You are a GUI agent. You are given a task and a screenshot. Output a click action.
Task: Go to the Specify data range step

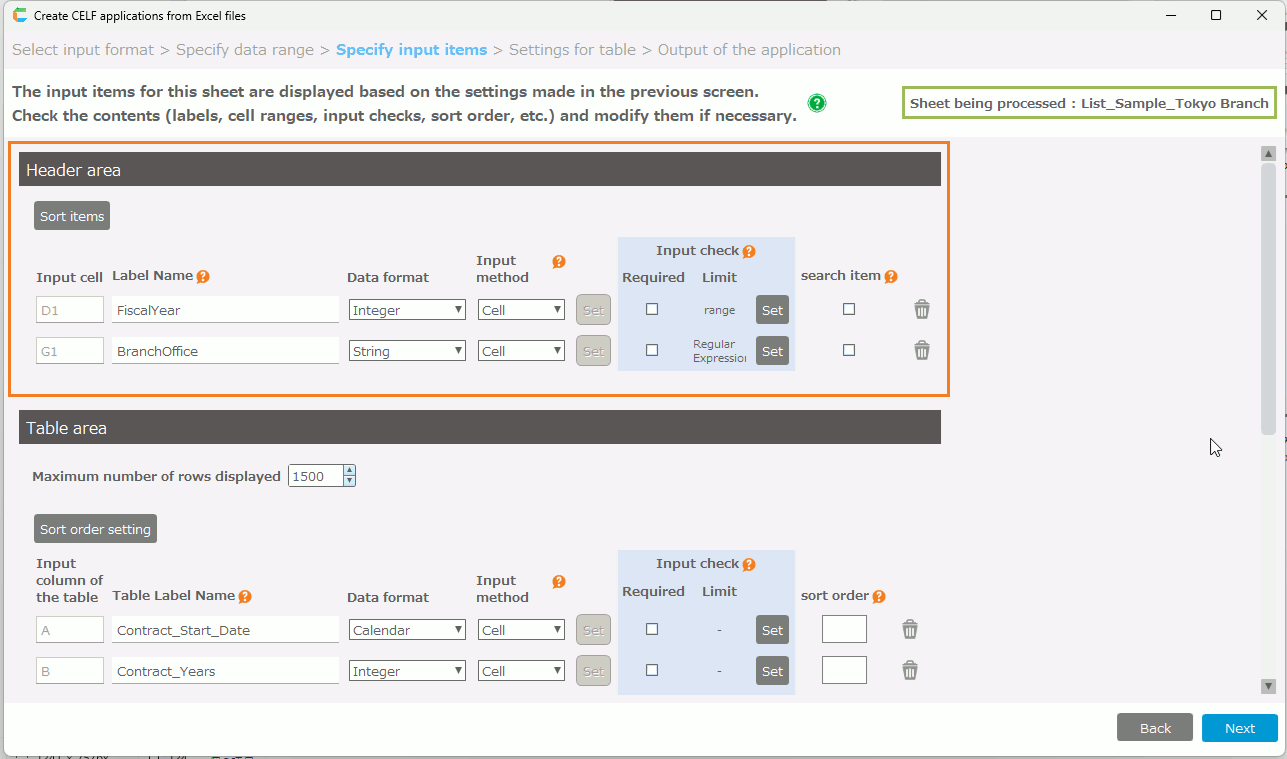(x=245, y=50)
